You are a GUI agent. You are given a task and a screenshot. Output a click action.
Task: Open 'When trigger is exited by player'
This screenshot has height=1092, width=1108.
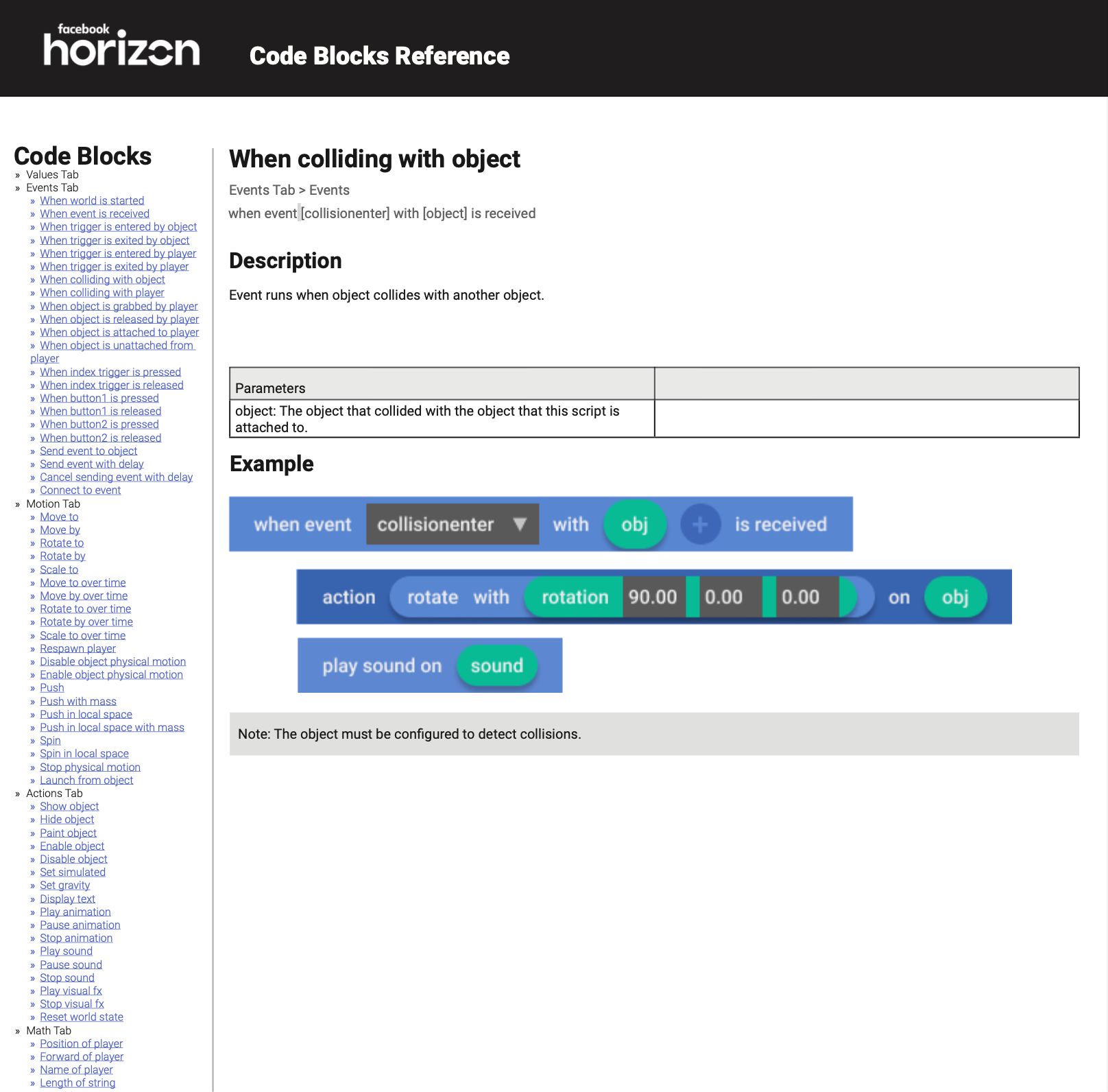114,266
